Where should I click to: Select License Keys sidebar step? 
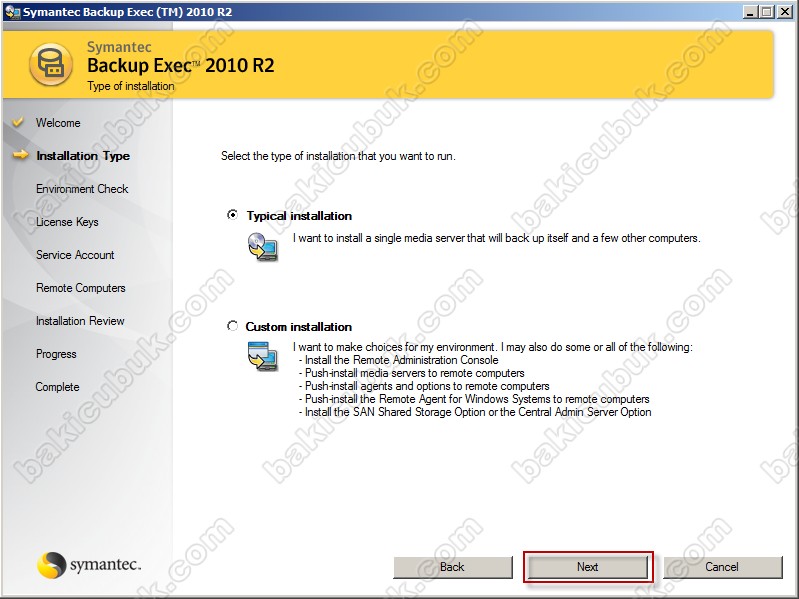tap(67, 222)
